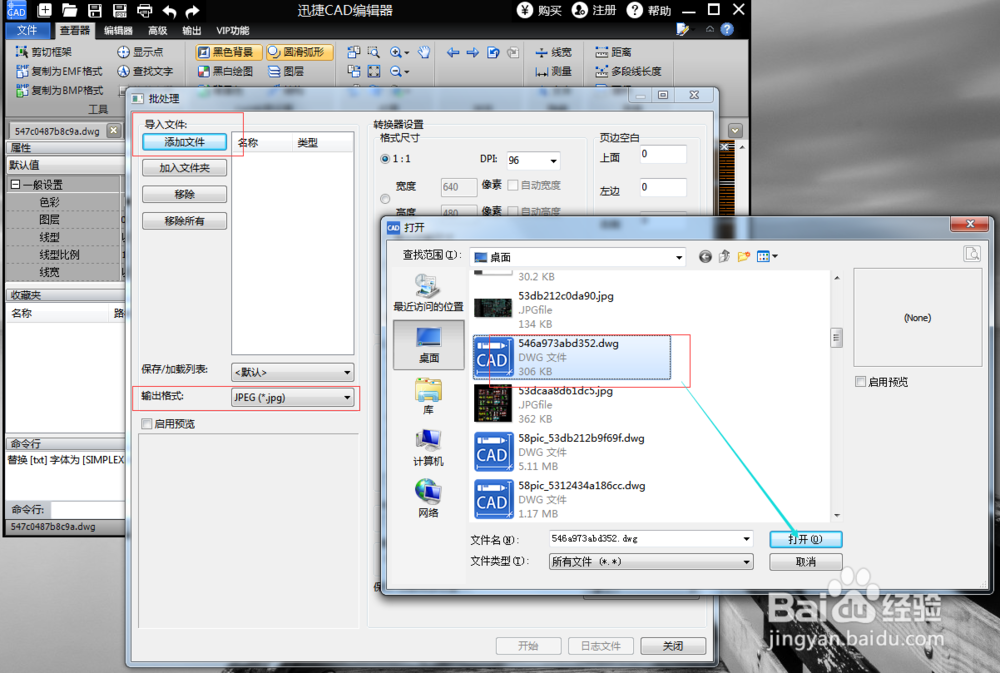Image resolution: width=1000 pixels, height=673 pixels.
Task: Select the pan hand tool
Action: (x=423, y=52)
